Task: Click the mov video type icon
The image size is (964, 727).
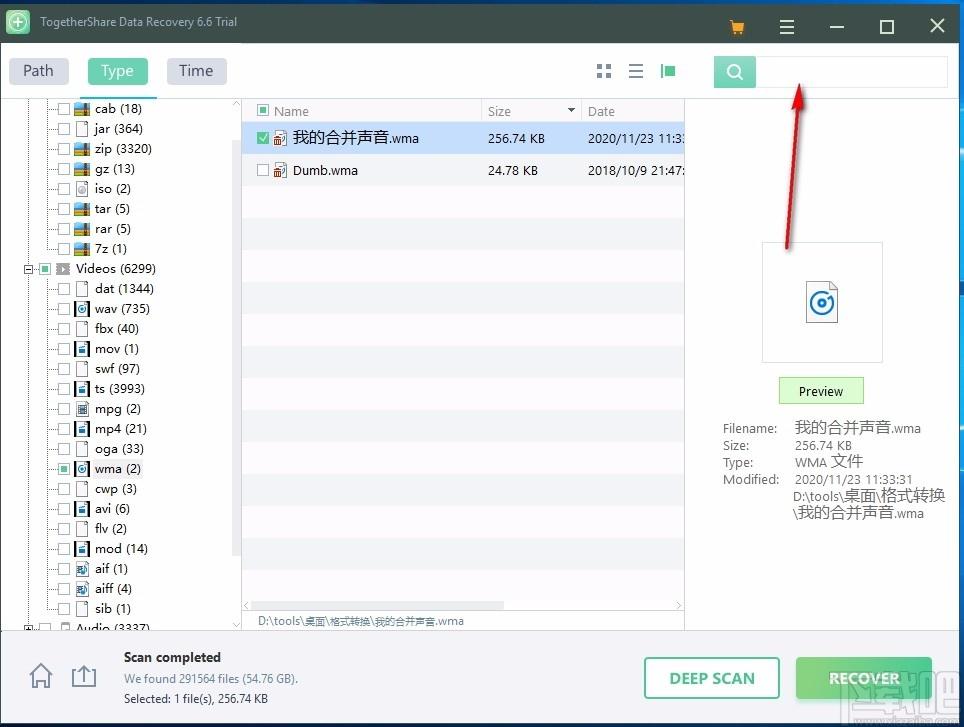Action: (x=82, y=349)
